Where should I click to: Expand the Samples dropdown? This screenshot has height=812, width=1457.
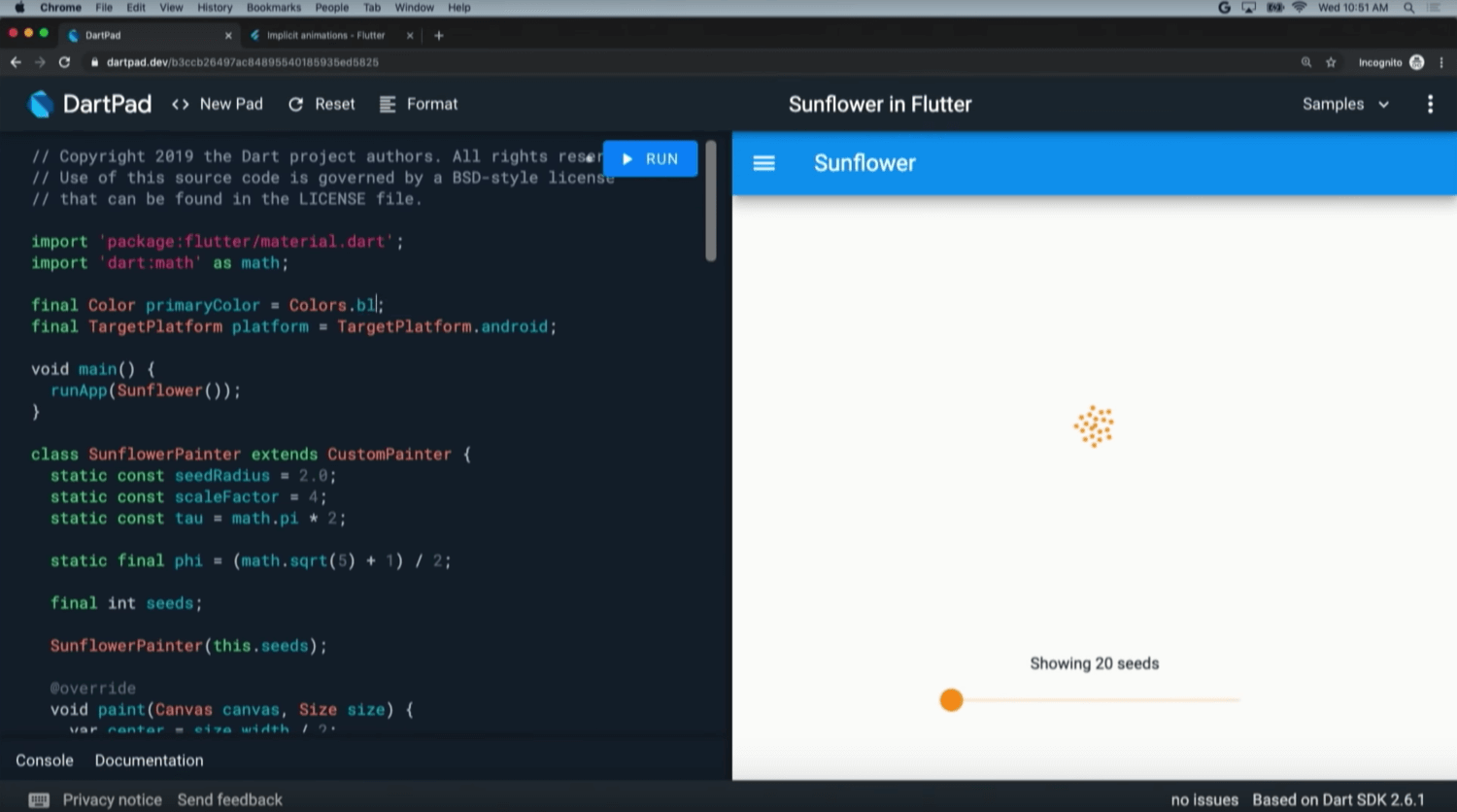[x=1345, y=104]
